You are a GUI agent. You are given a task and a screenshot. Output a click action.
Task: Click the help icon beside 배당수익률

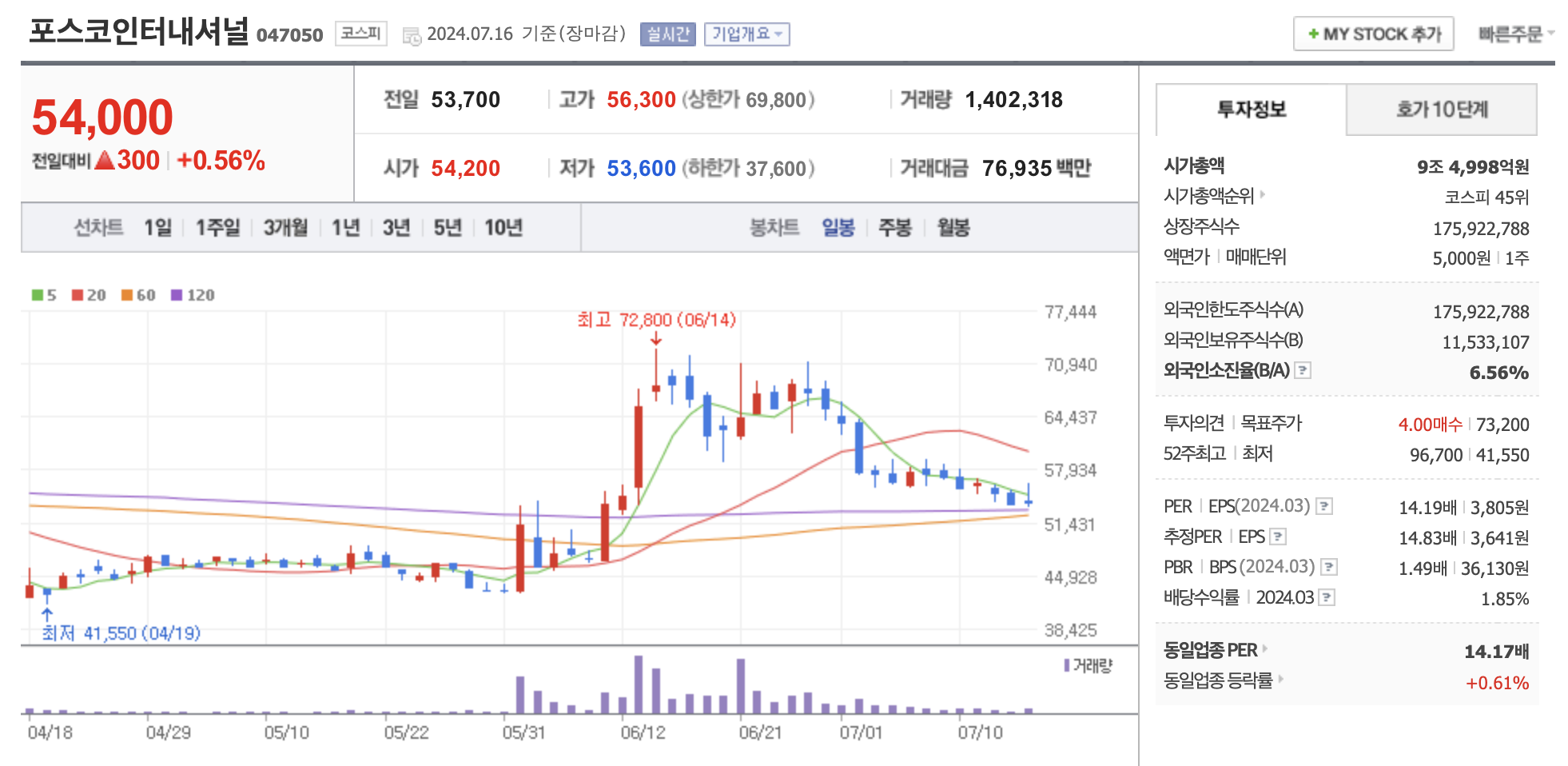pos(1327,597)
